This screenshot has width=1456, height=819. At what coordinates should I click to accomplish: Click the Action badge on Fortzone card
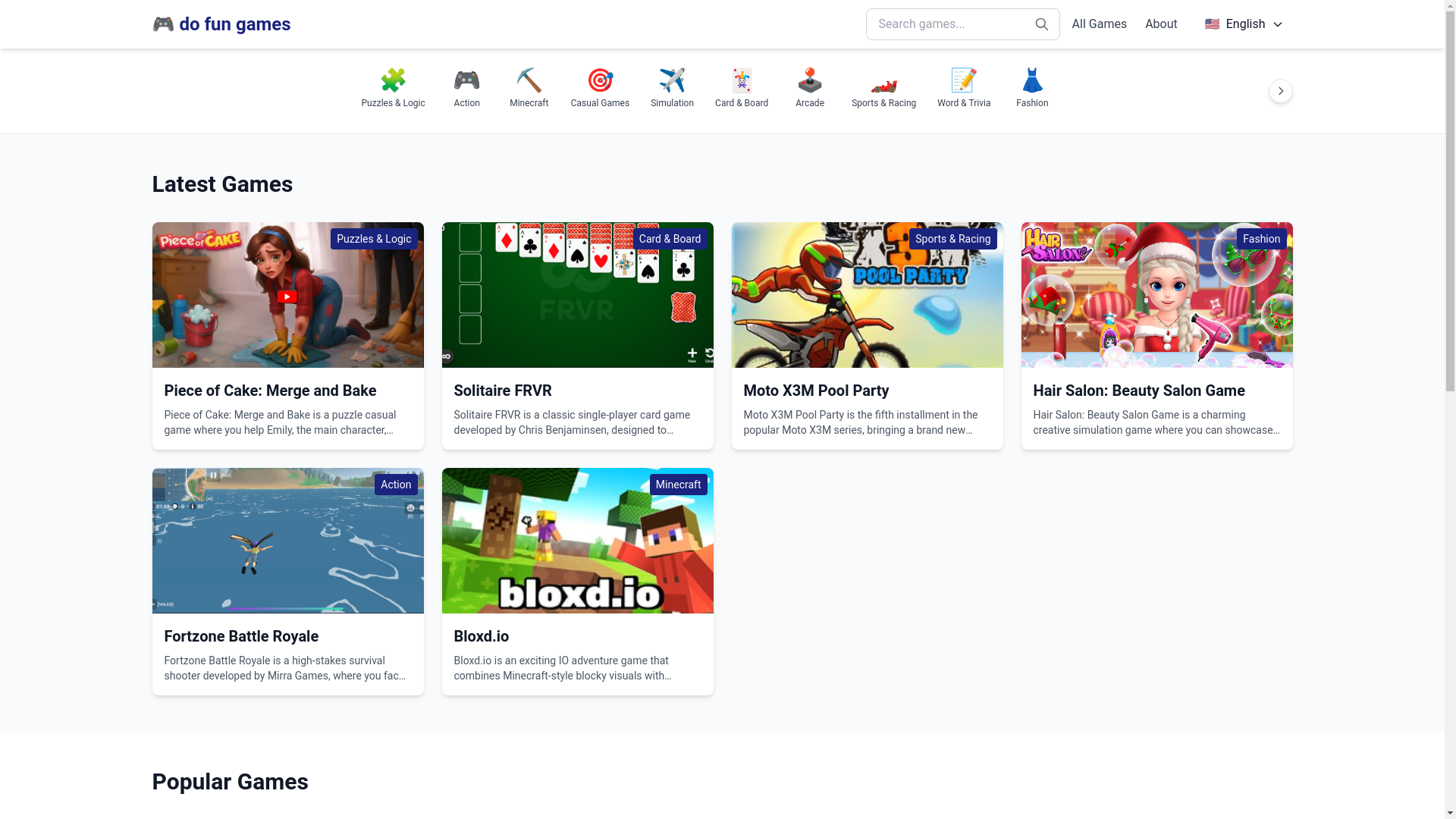click(396, 485)
